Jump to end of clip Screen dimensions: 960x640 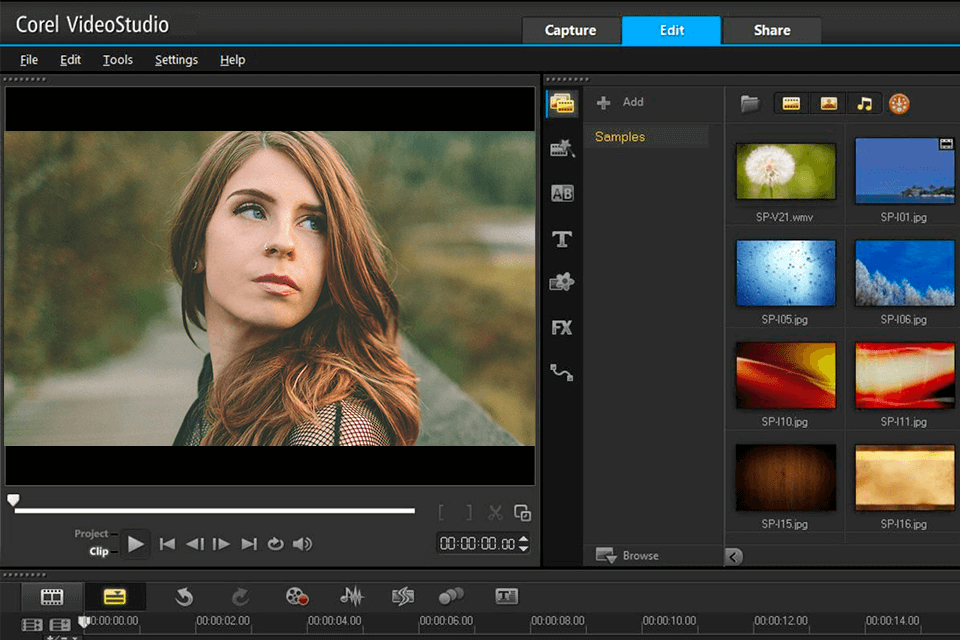(x=249, y=544)
